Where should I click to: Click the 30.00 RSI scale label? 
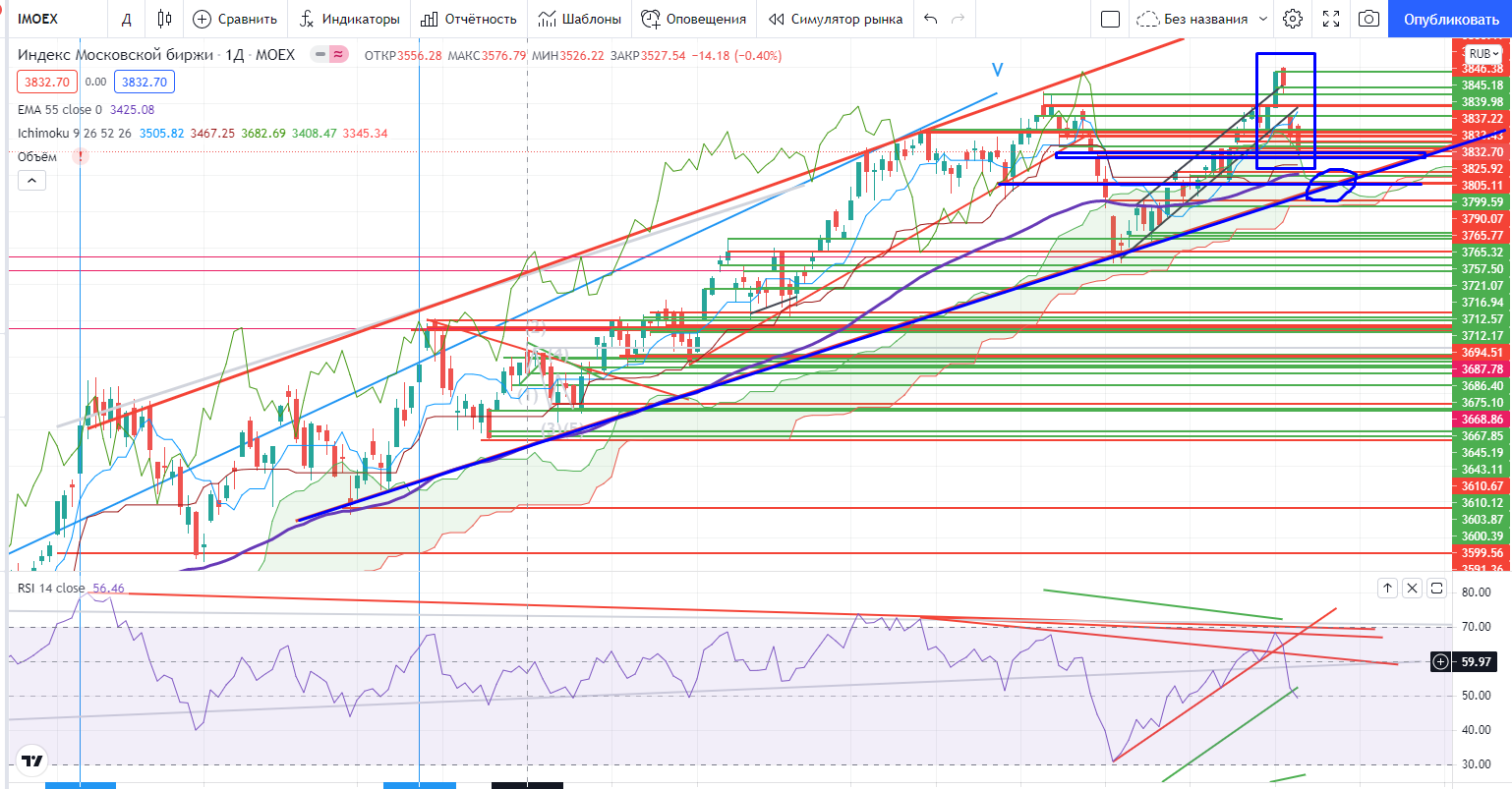click(x=1477, y=764)
